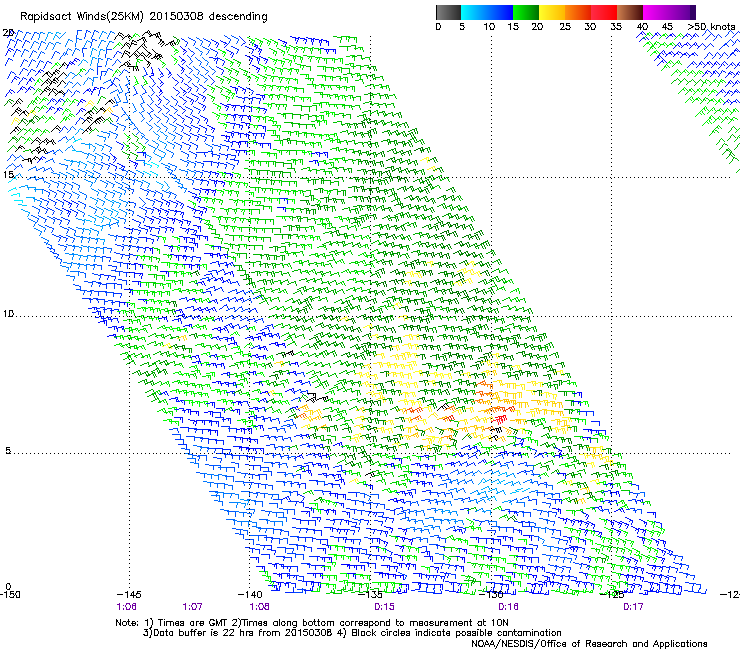This screenshot has width=740, height=650.
Task: Click the brown 35-40 knots legend swatch
Action: coord(630,12)
